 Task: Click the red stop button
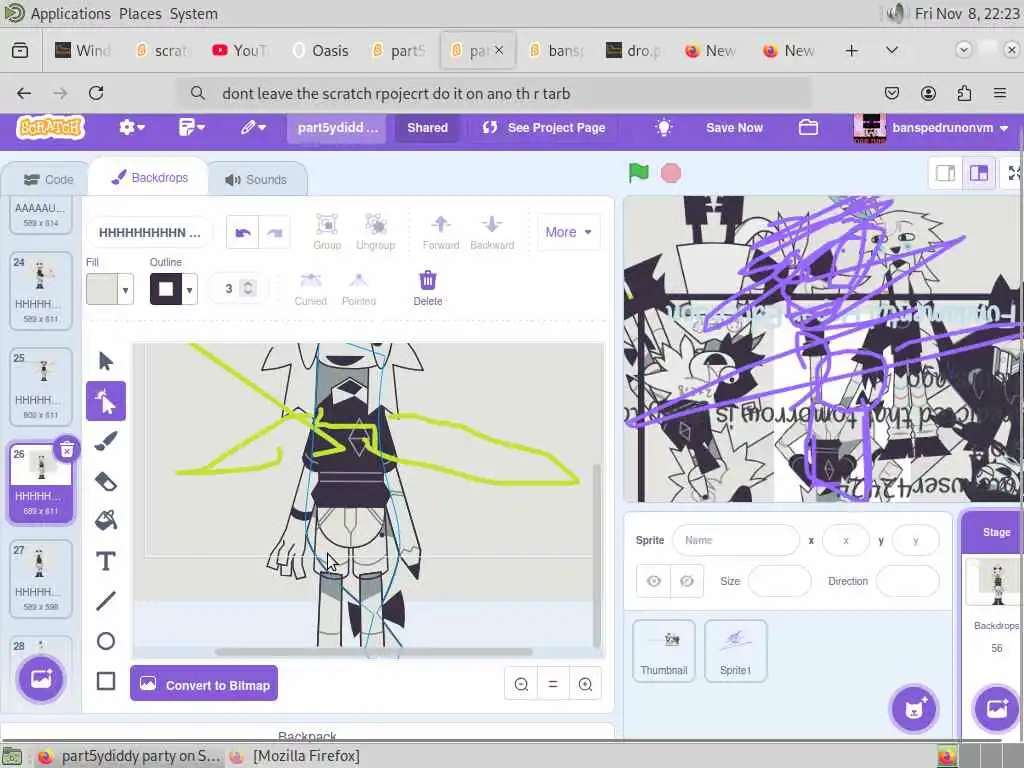pyautogui.click(x=671, y=173)
